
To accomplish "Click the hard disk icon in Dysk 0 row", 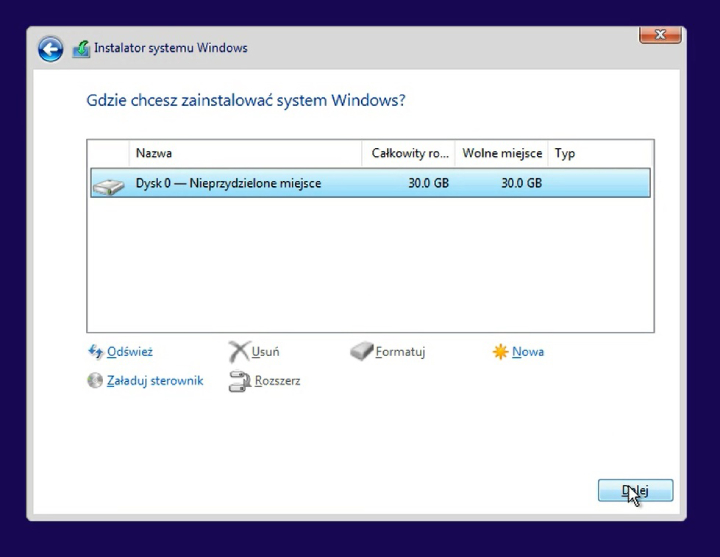I will tap(108, 184).
